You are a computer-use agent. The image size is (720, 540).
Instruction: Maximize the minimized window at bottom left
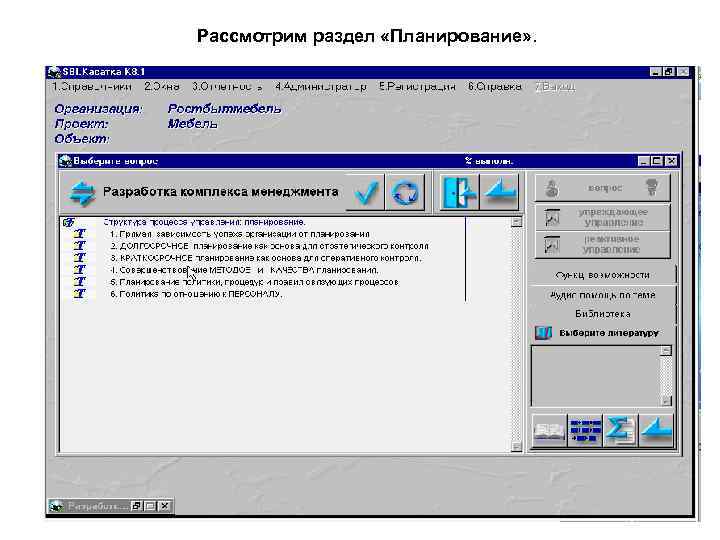point(150,506)
